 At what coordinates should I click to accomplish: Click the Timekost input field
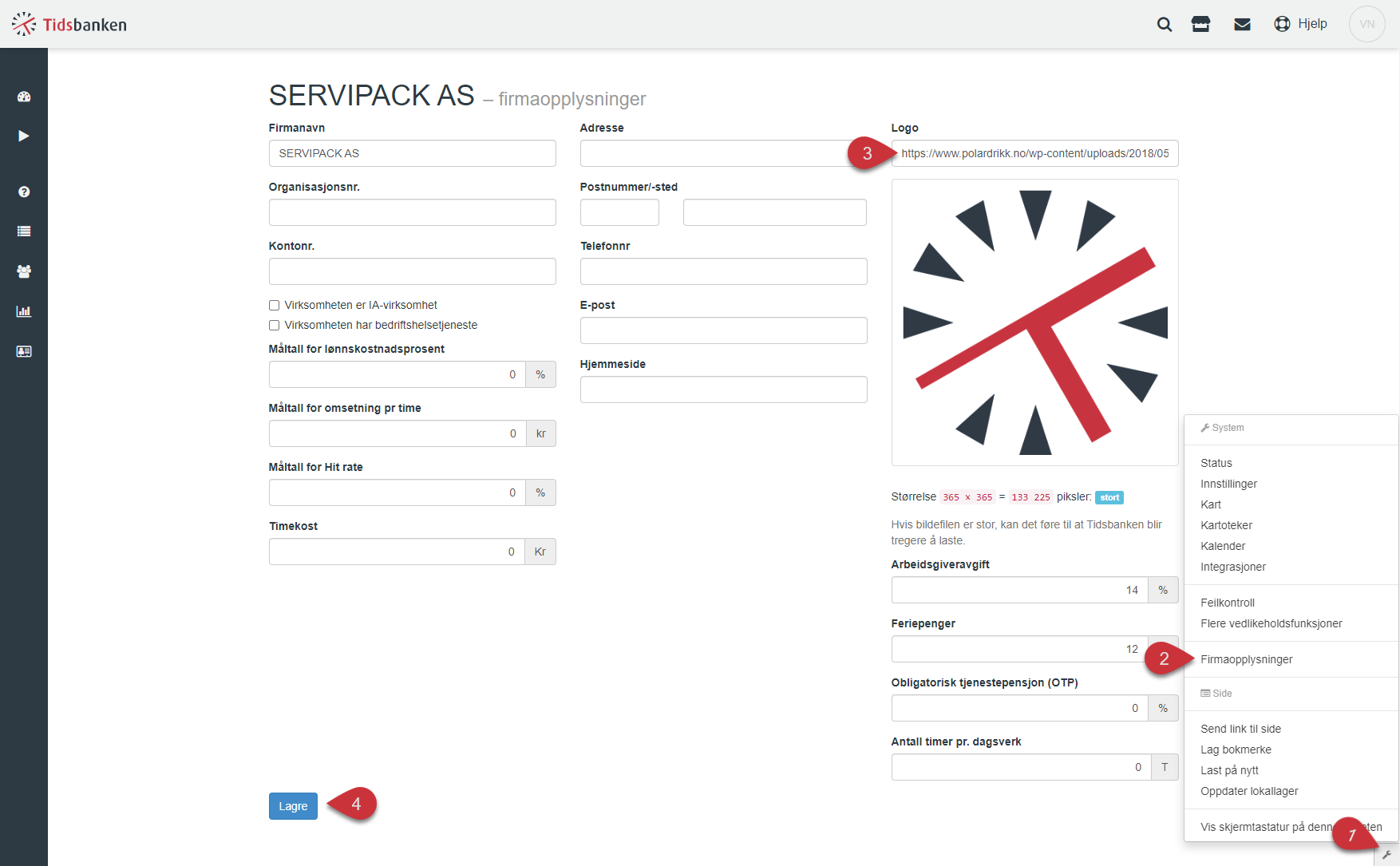tap(396, 552)
